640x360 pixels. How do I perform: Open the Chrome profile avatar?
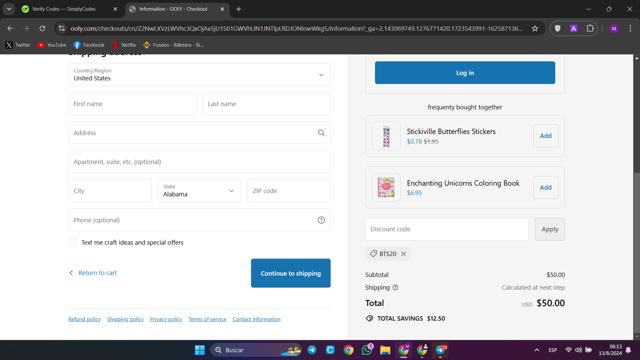pyautogui.click(x=614, y=29)
